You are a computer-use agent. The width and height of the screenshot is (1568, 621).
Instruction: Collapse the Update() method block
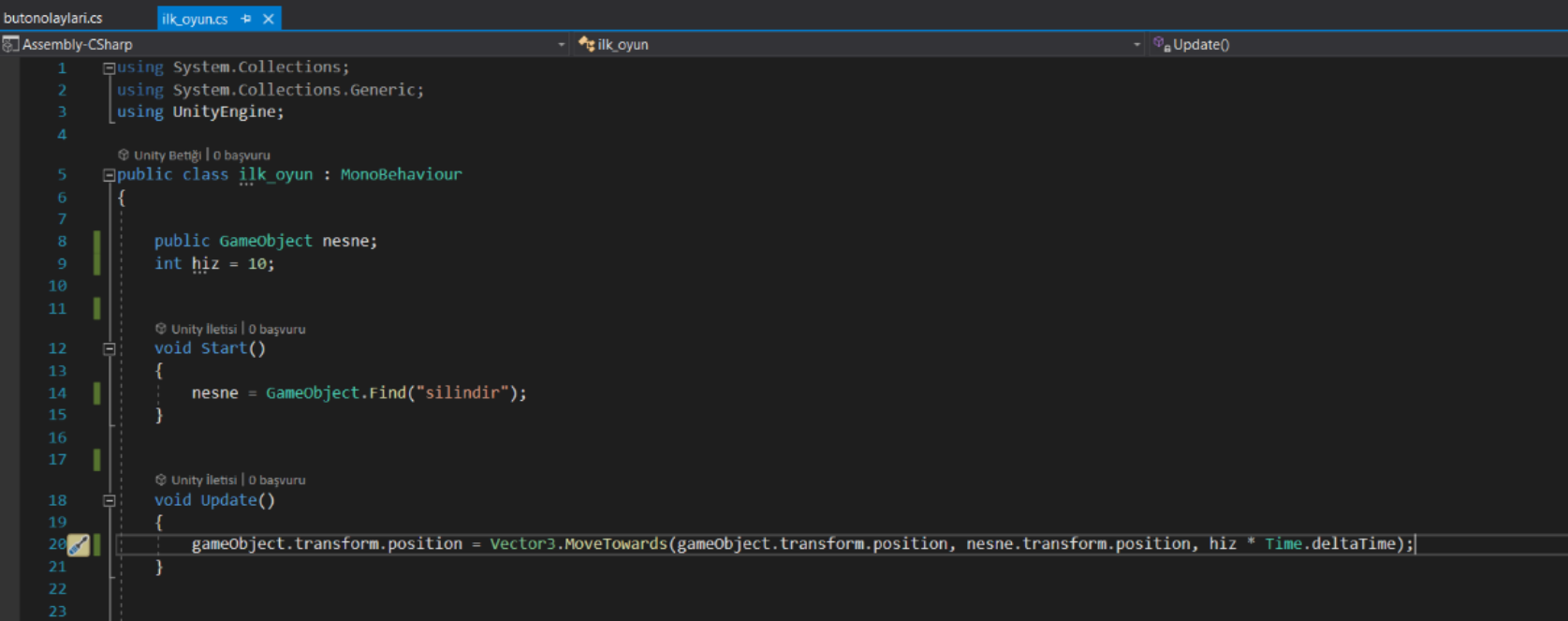pyautogui.click(x=109, y=501)
